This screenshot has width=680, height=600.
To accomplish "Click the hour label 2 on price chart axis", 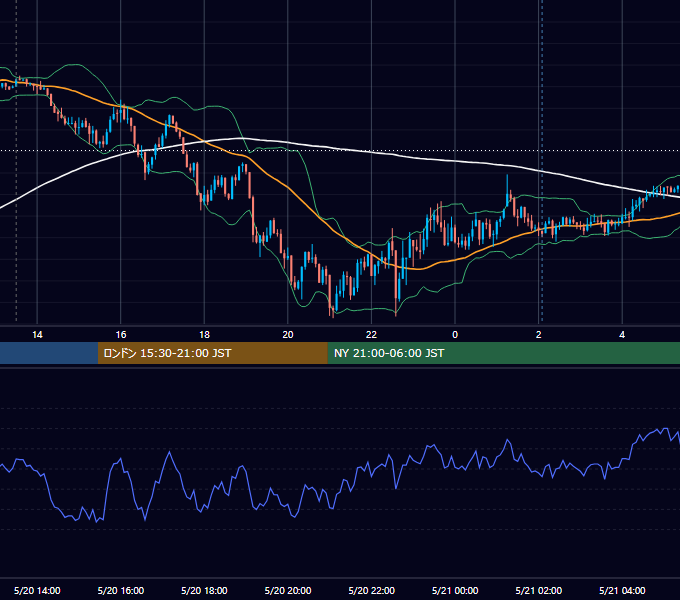I will click(x=539, y=334).
